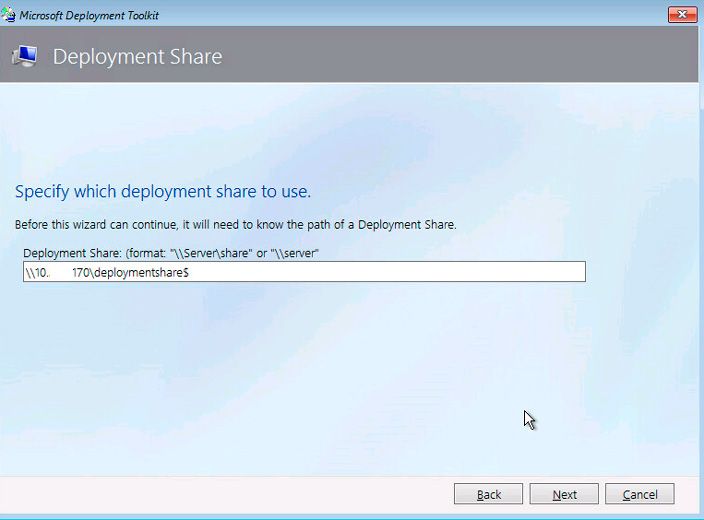This screenshot has height=520, width=704.
Task: Click the 'Microsoft Deployment Toolkit' window title text
Action: point(89,15)
